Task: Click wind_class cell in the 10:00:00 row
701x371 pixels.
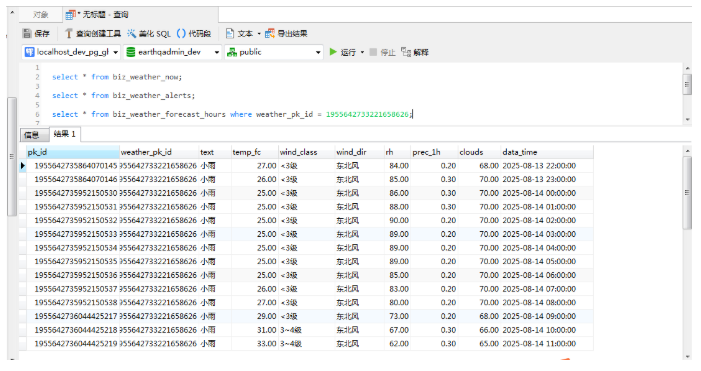Action: point(306,330)
